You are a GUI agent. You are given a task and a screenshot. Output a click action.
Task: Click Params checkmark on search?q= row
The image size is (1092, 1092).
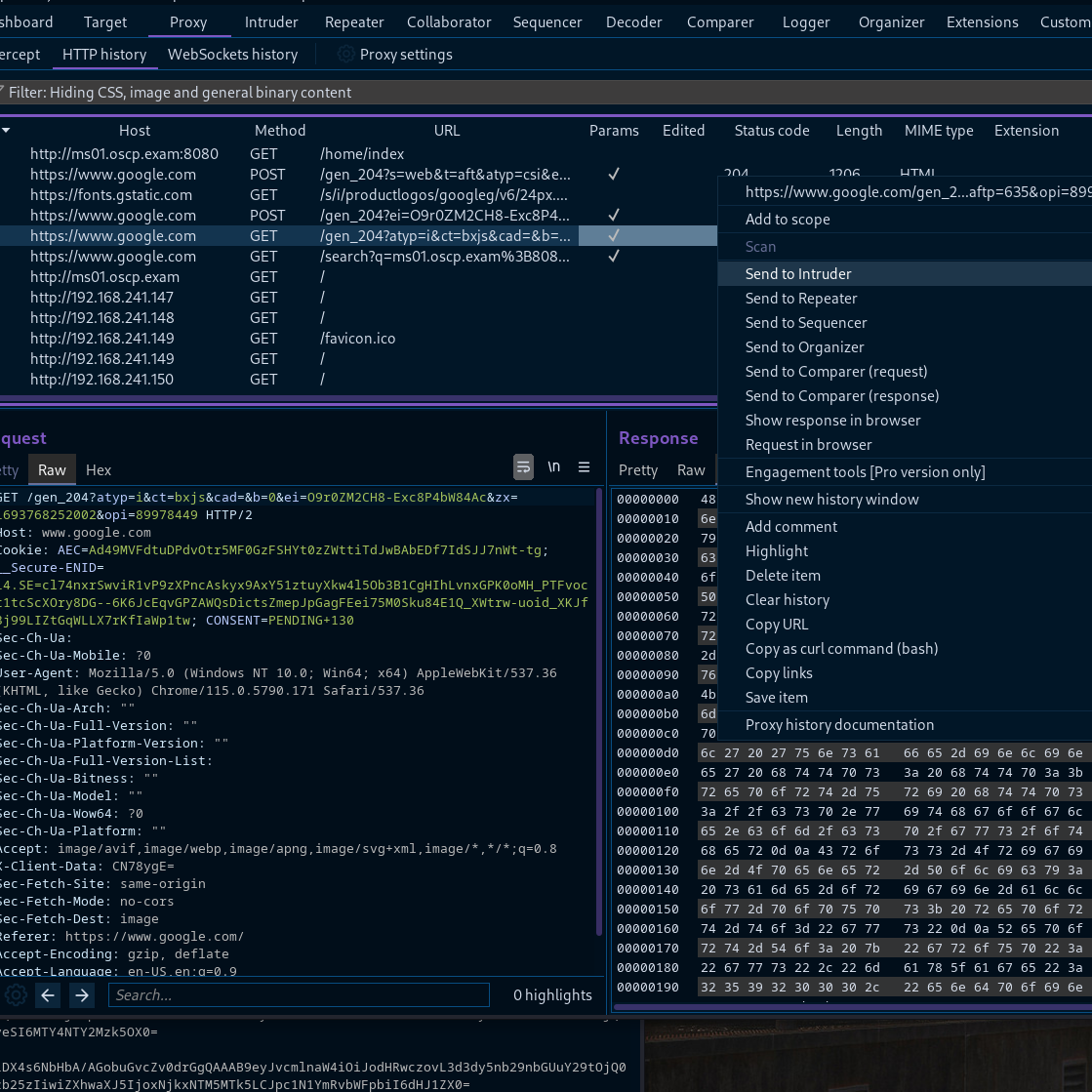tap(614, 257)
